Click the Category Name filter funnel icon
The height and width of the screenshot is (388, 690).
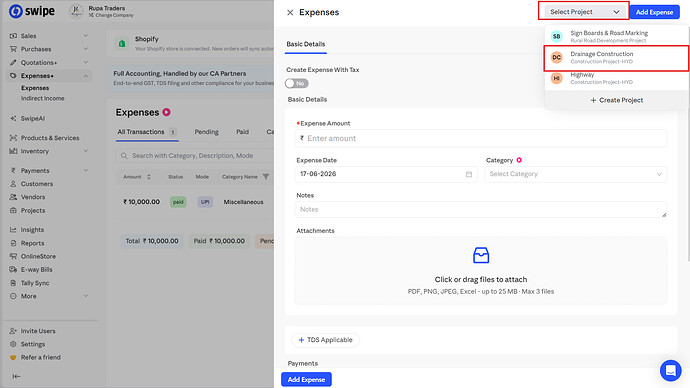266,177
